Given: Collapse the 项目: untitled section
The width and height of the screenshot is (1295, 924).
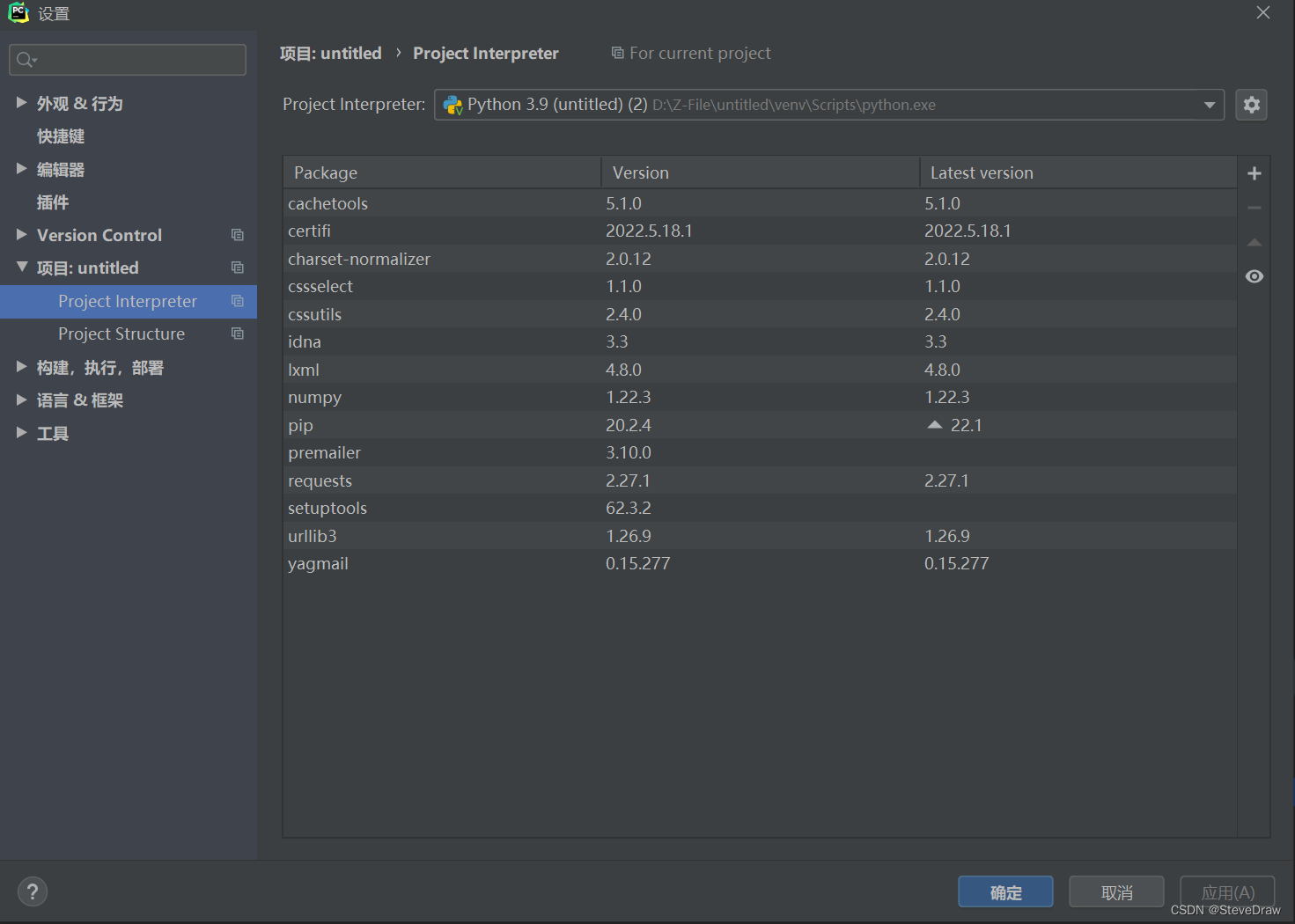Looking at the screenshot, I should 22,268.
